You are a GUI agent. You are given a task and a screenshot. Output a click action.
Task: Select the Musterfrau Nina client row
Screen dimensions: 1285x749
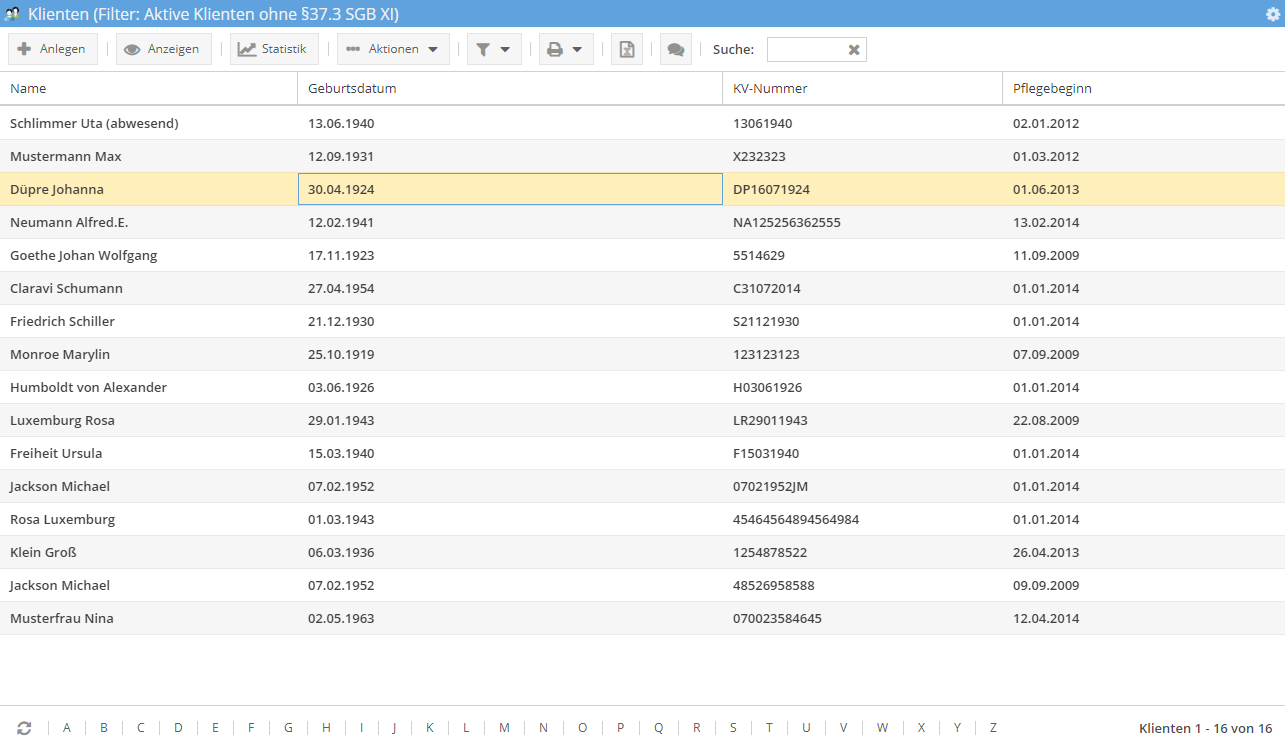click(x=62, y=618)
